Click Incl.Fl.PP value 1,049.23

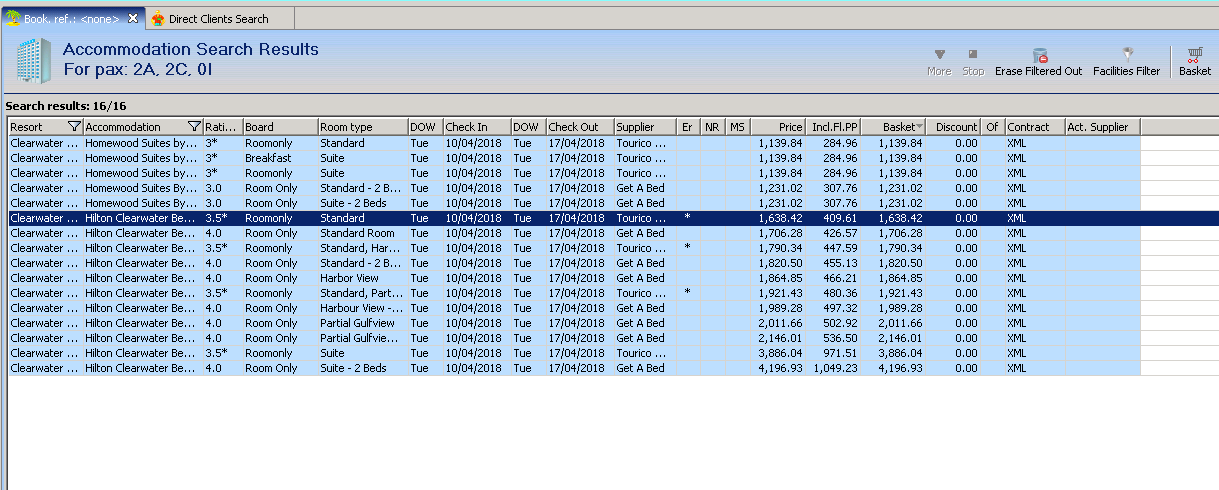(x=835, y=368)
